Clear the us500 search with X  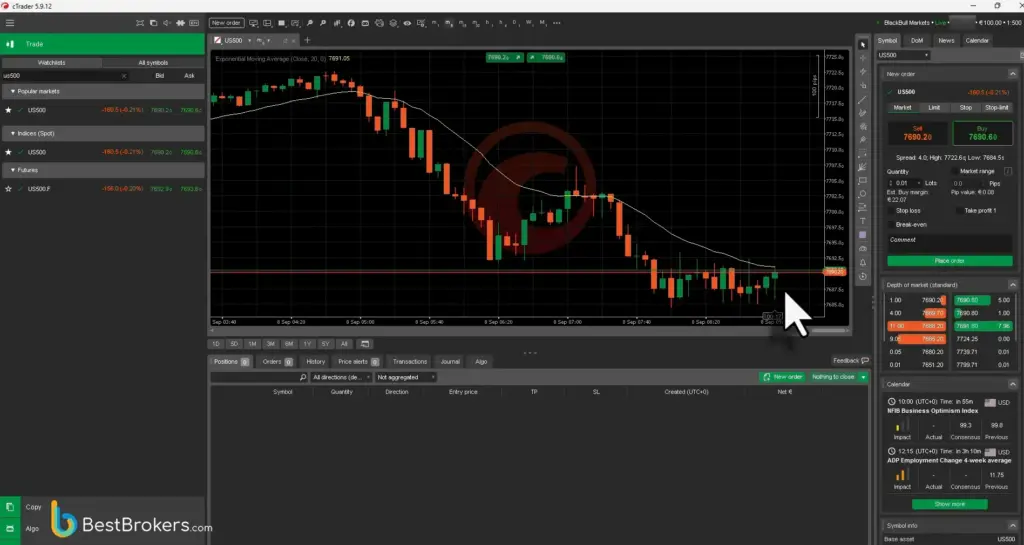point(124,76)
